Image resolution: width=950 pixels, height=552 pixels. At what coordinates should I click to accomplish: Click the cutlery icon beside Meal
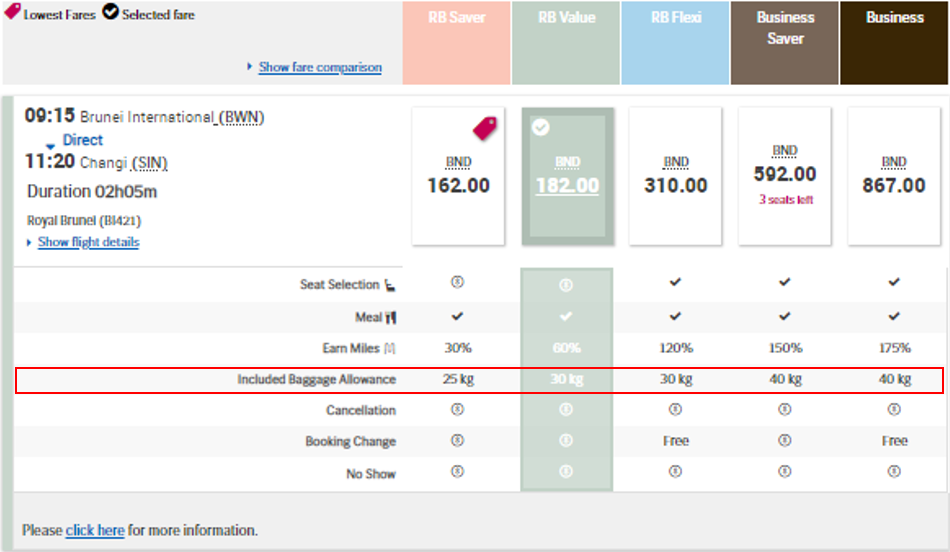click(390, 317)
